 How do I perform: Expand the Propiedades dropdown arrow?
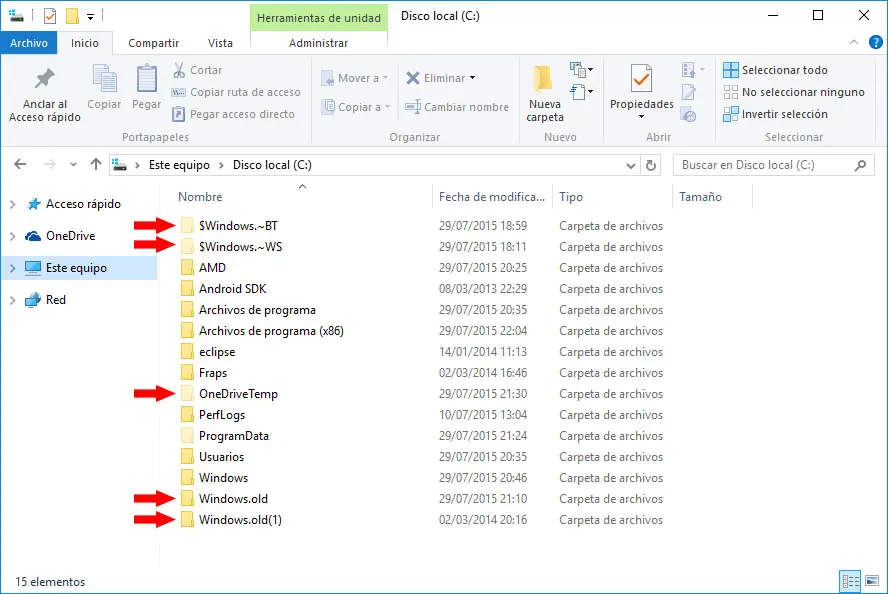pos(642,117)
